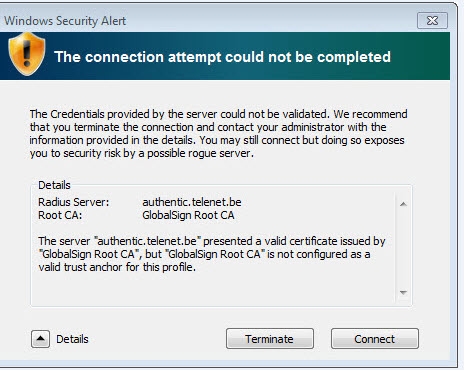Click the trust anchor explanation text
The image size is (464, 370).
pos(211,254)
